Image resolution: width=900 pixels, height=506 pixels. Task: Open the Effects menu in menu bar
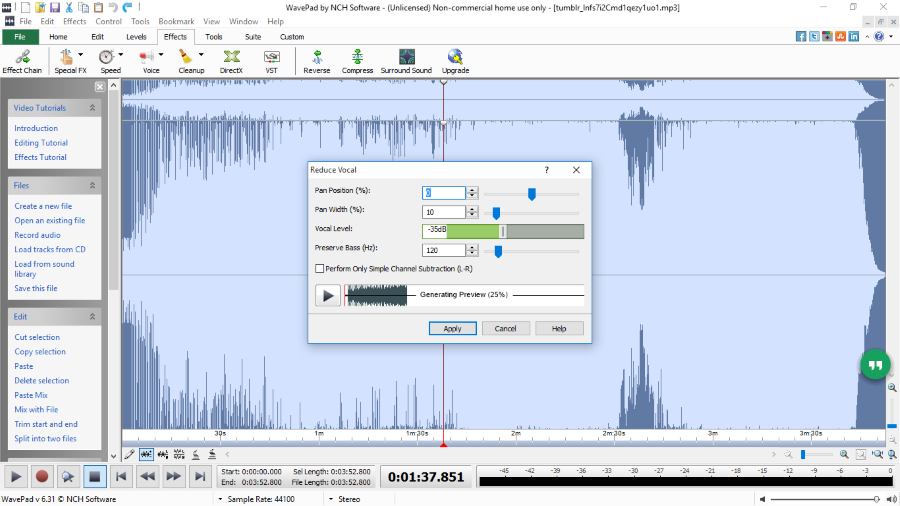coord(75,21)
